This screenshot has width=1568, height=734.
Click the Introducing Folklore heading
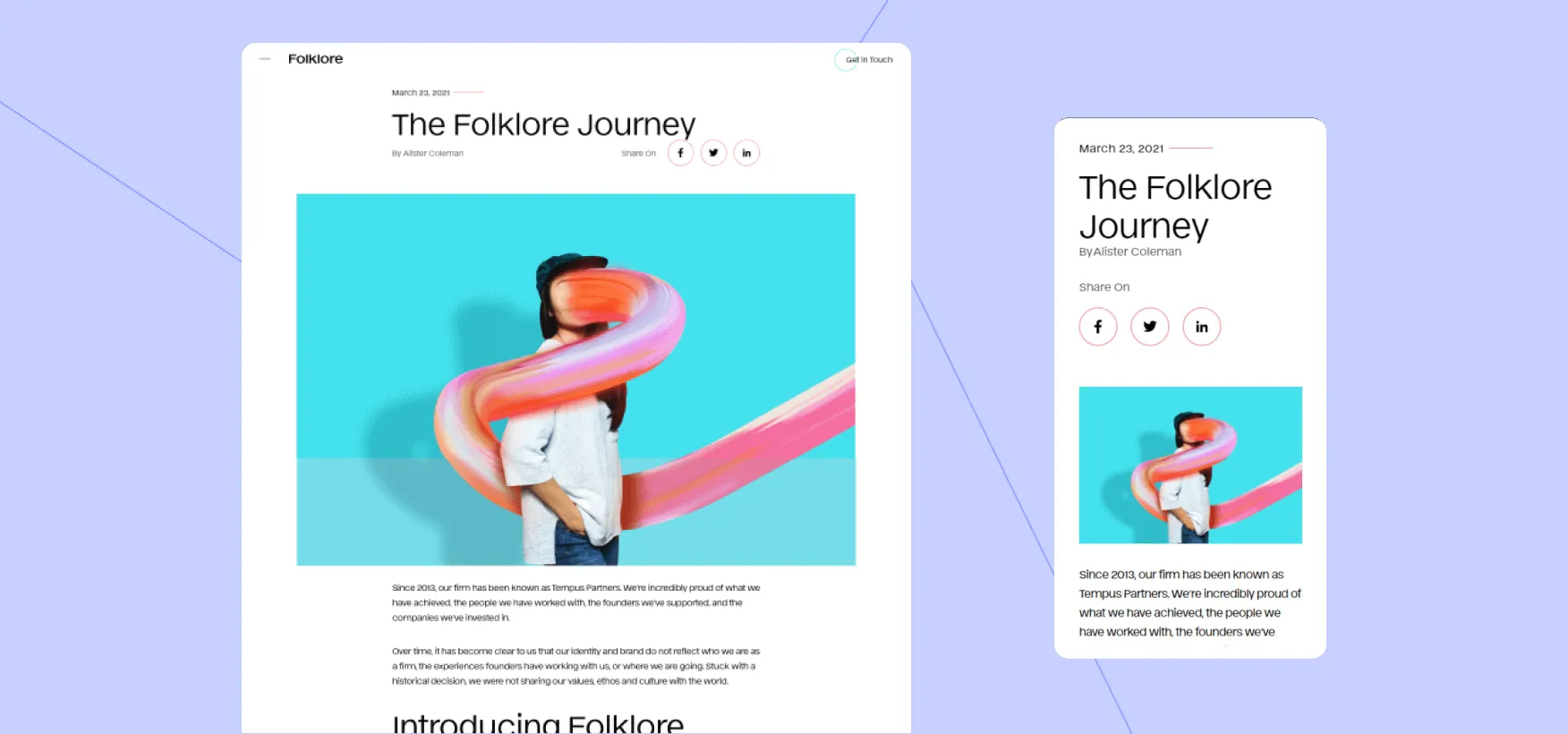pos(538,722)
